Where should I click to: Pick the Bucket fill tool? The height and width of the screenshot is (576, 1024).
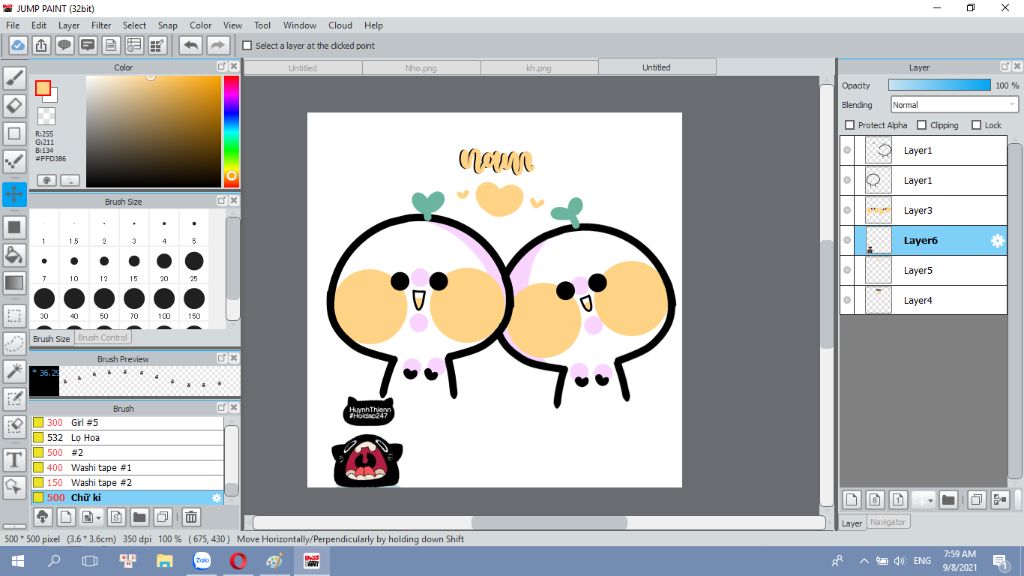[15, 255]
